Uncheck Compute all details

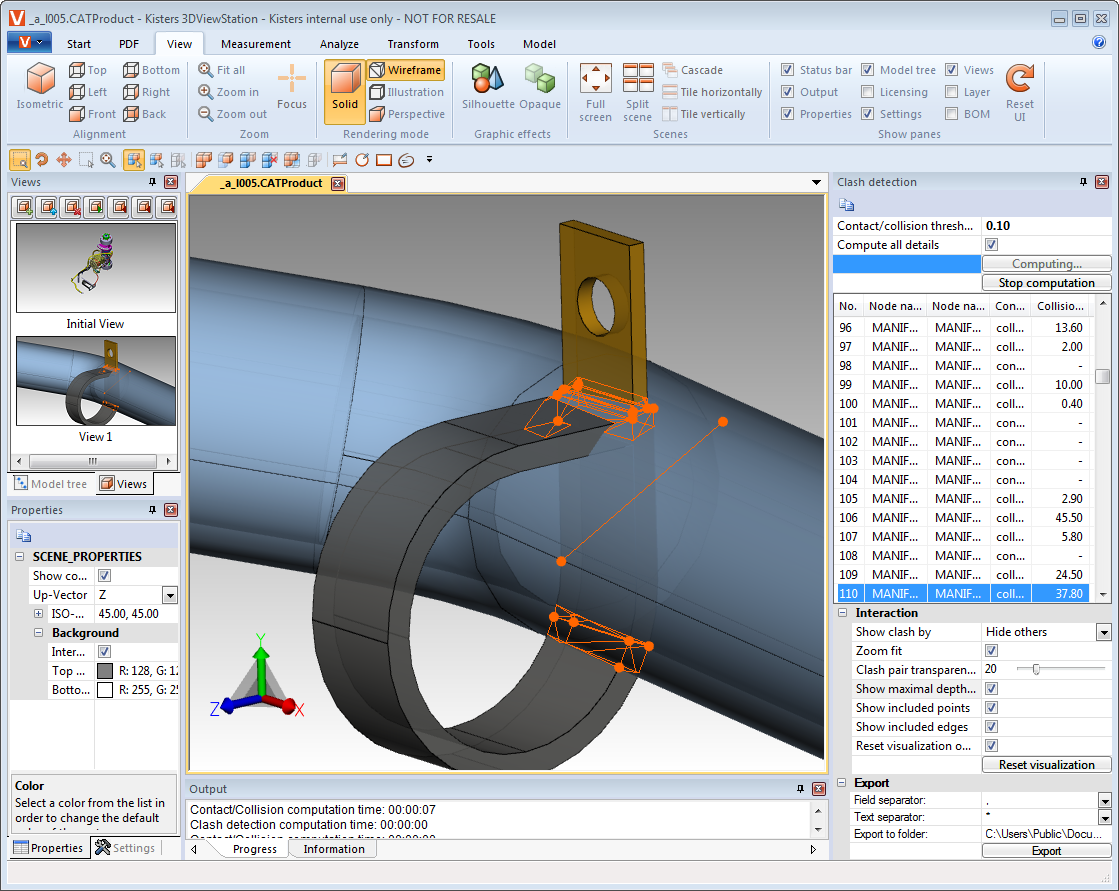pos(991,245)
